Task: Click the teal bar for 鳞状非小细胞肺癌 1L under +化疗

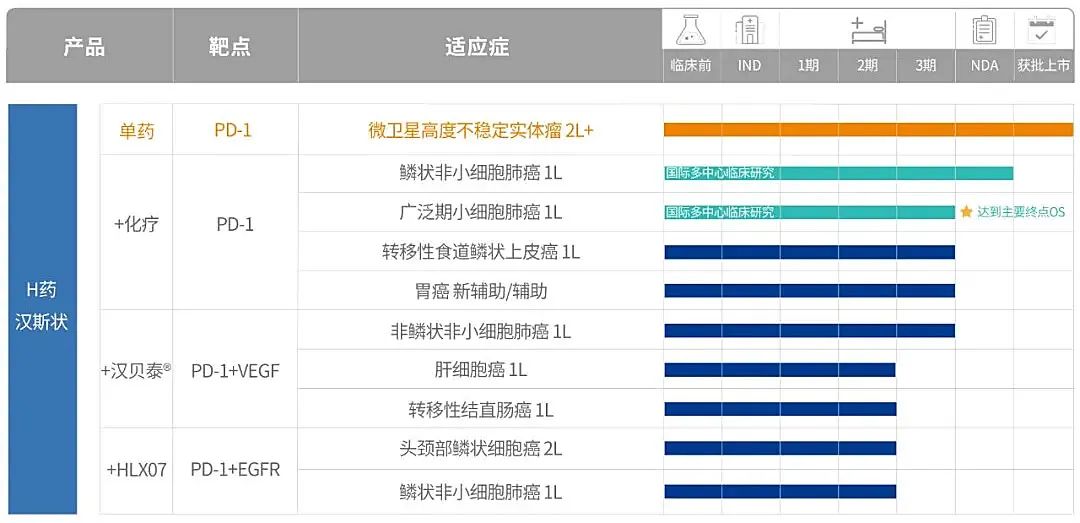Action: click(x=838, y=173)
